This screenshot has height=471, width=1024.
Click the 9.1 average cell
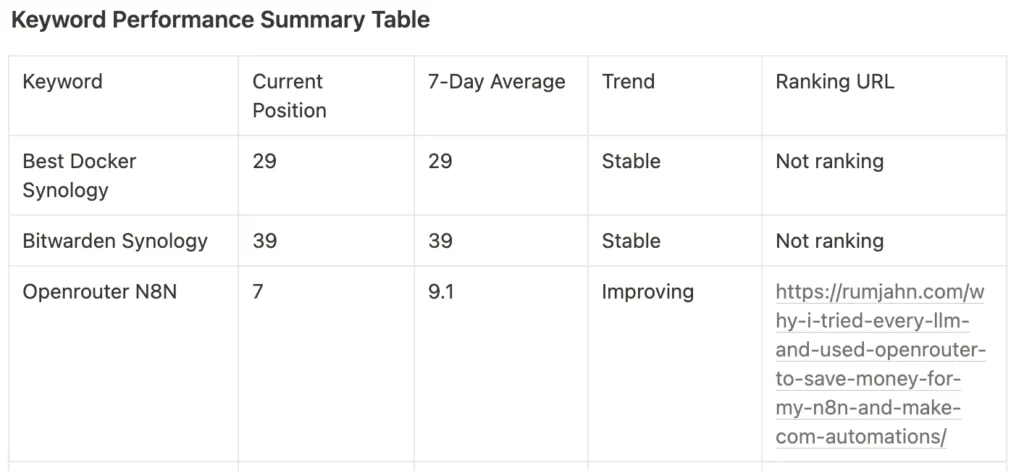point(442,293)
